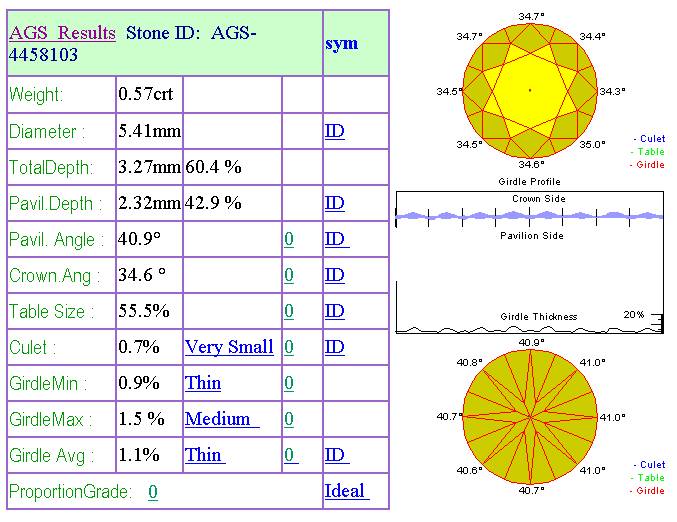Select the 60.4 % total depth percentage
Viewport: 677px width, 522px height.
pos(213,167)
